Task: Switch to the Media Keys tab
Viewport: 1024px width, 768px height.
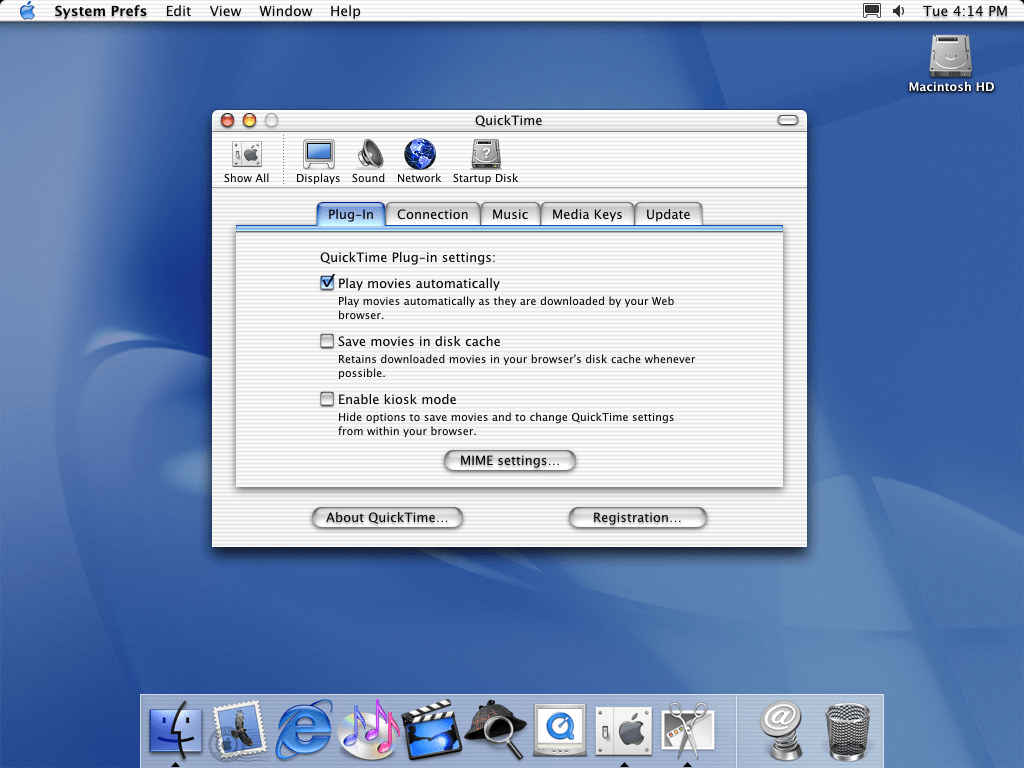Action: coord(587,214)
